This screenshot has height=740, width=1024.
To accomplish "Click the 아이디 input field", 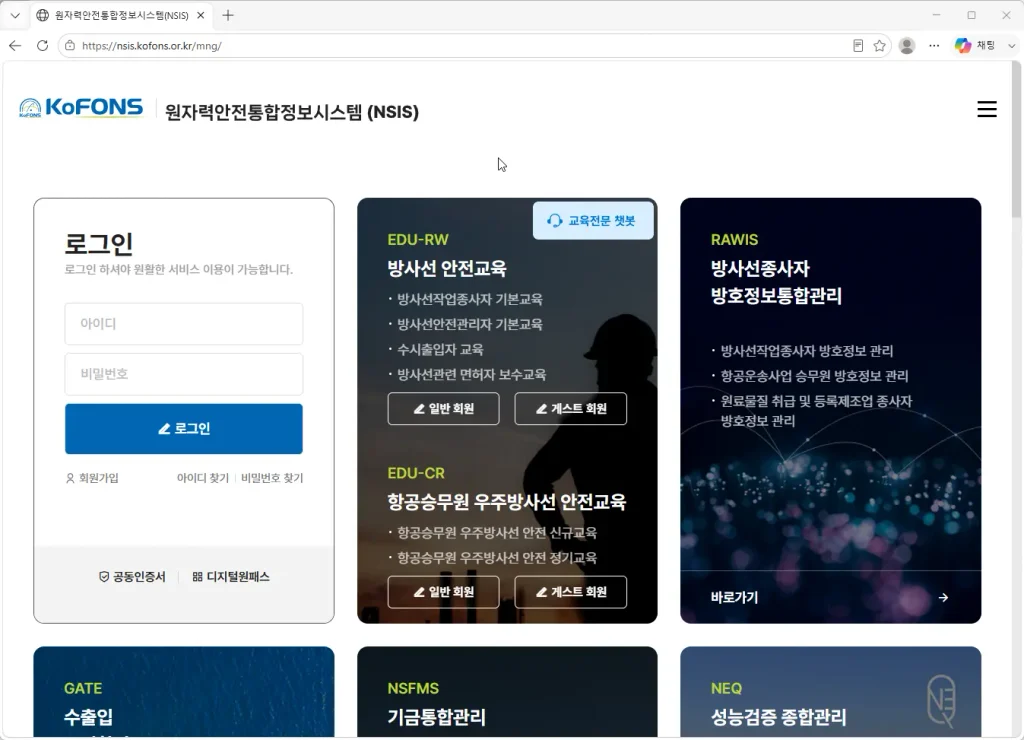I will pos(184,324).
